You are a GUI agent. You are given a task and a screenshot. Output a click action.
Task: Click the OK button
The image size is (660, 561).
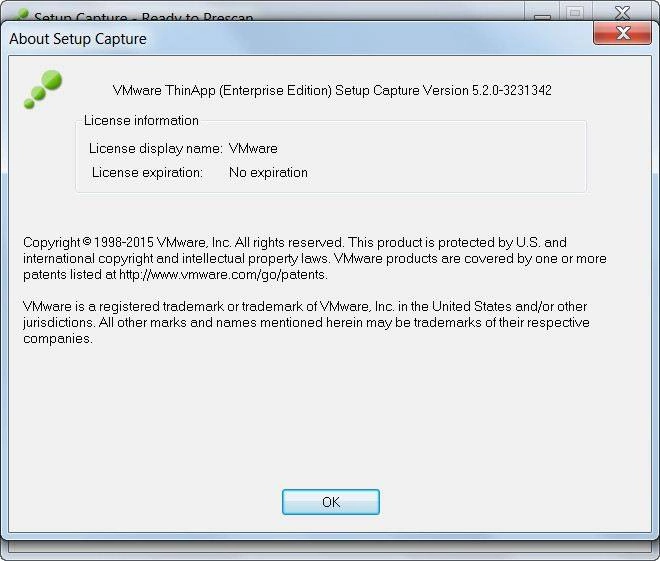point(331,502)
